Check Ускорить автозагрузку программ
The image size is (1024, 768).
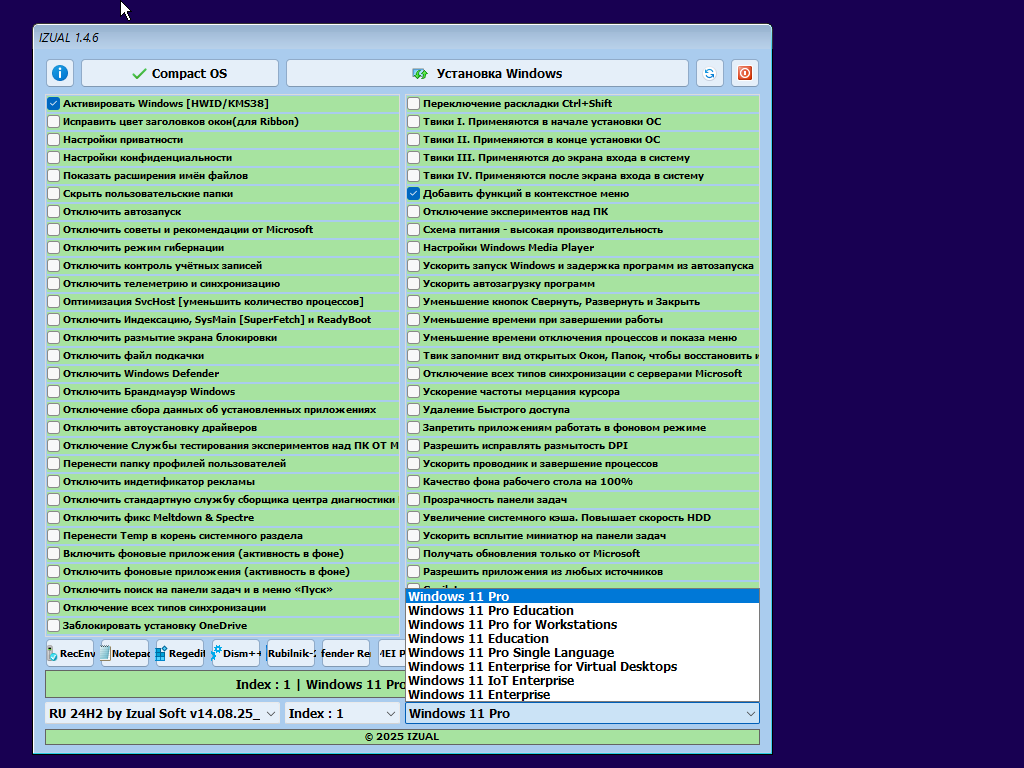pos(413,283)
